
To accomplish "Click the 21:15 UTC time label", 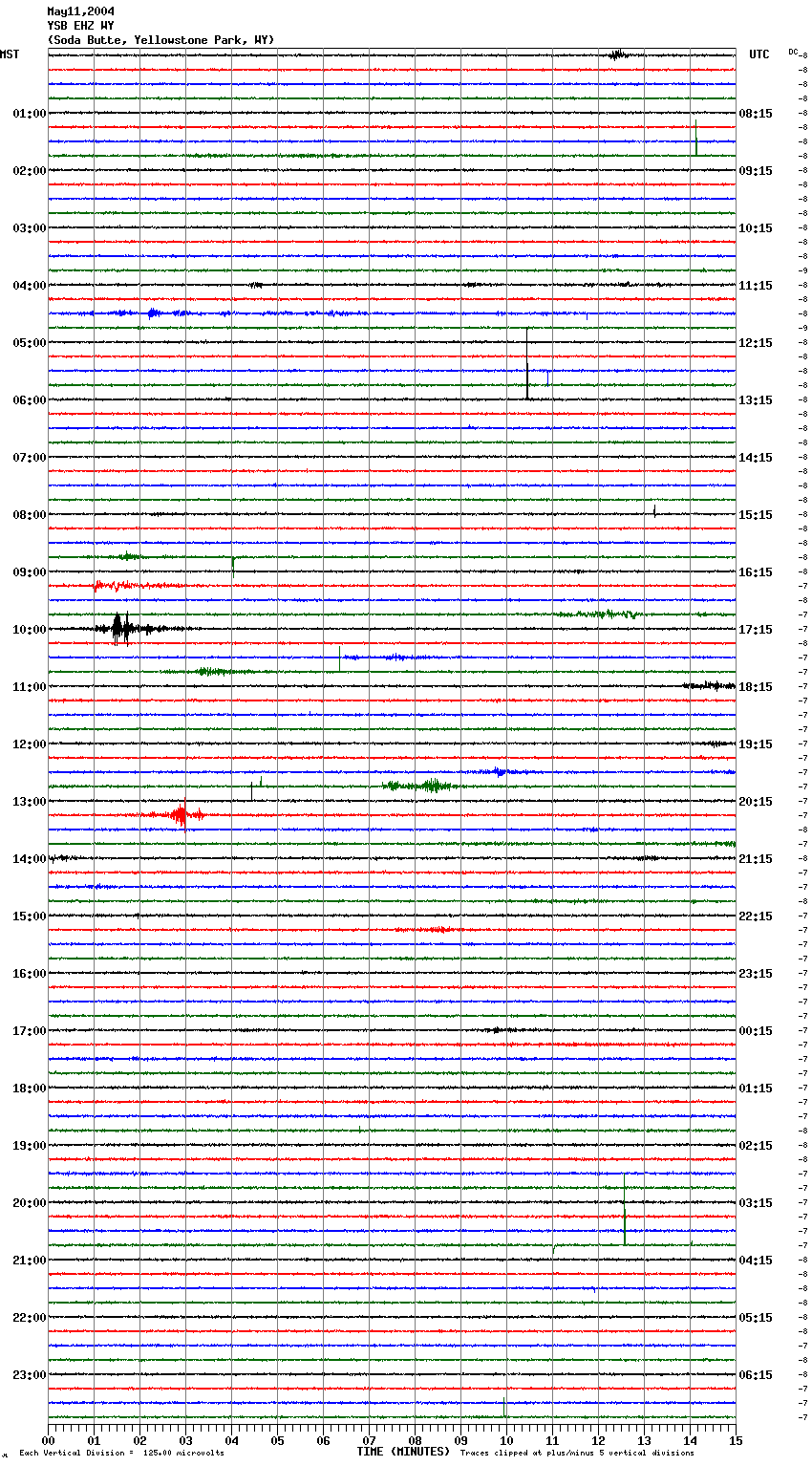I will tap(756, 859).
